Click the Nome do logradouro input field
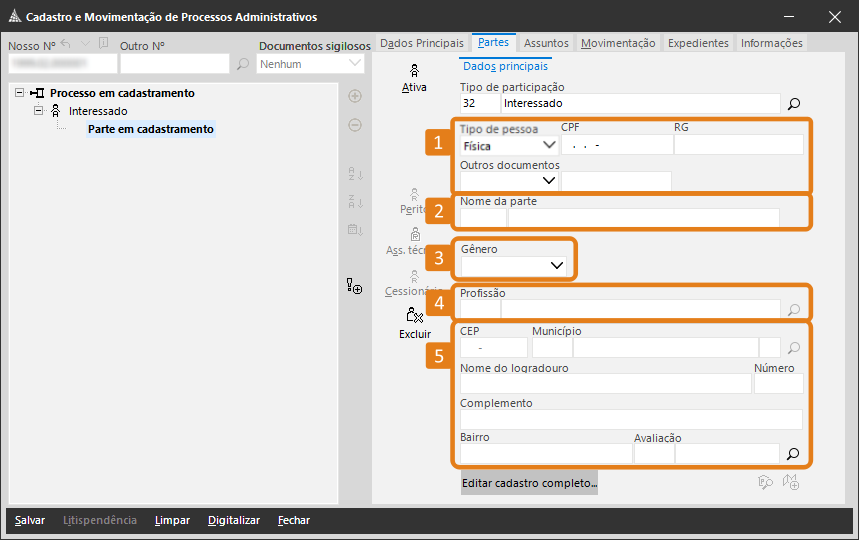Image resolution: width=859 pixels, height=540 pixels. coord(604,384)
